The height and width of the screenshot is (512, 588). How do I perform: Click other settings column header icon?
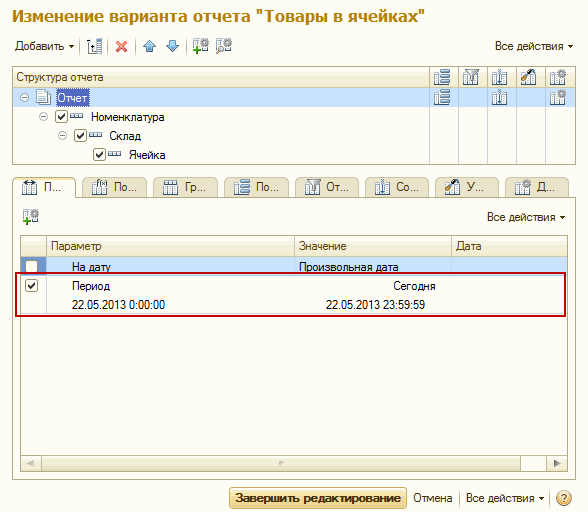(558, 77)
